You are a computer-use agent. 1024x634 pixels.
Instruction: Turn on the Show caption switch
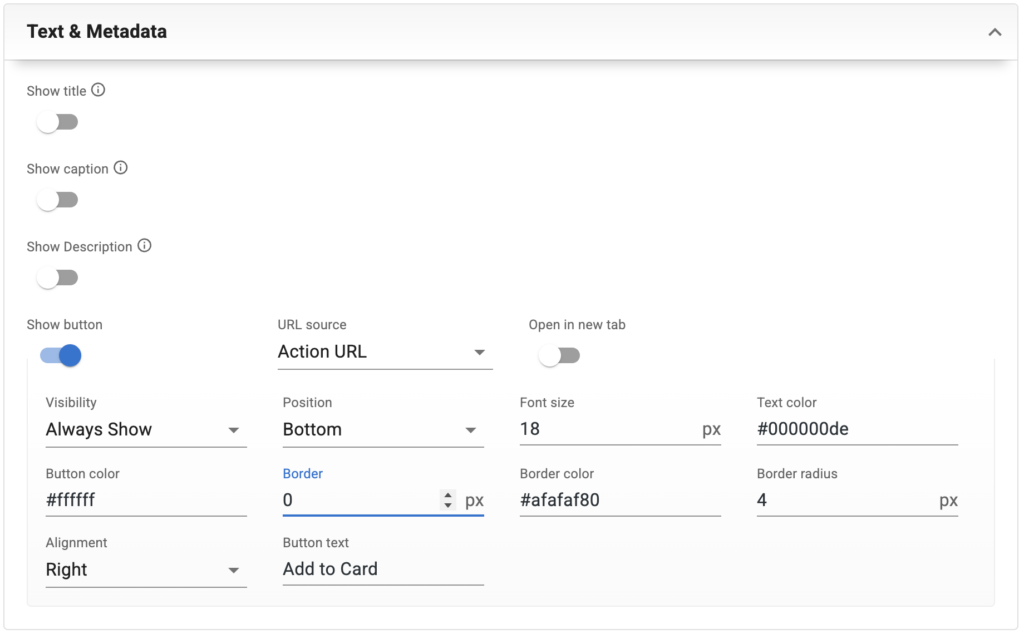57,200
